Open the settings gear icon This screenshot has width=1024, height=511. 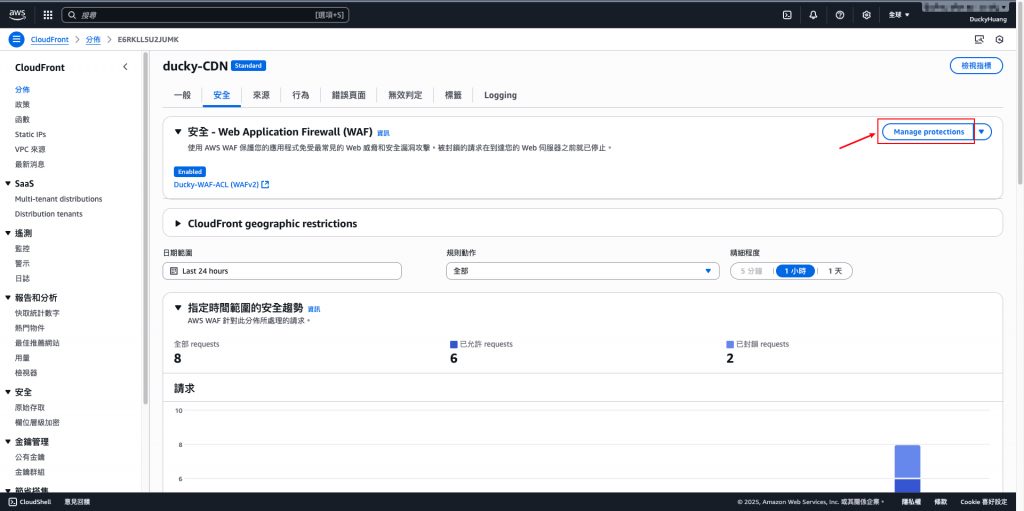(867, 14)
